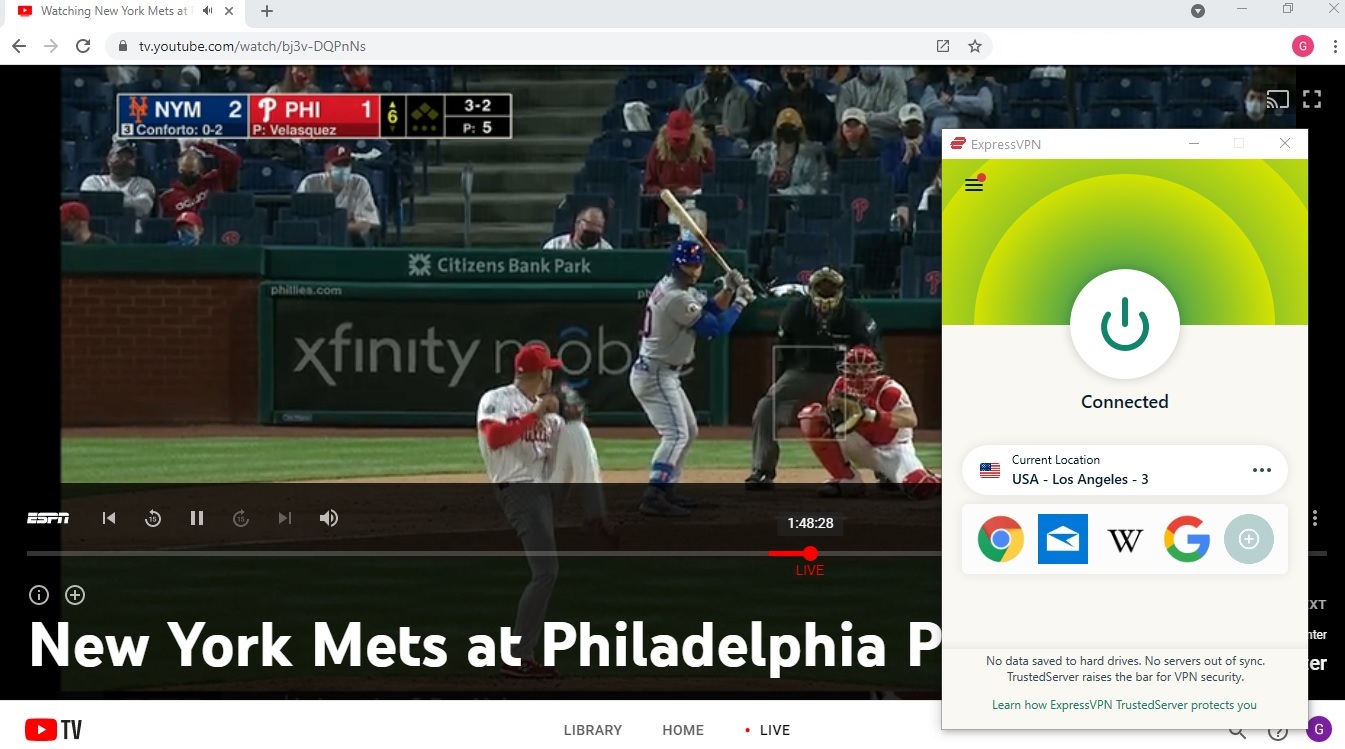The height and width of the screenshot is (749, 1345).
Task: Pause the live baseball stream
Action: click(196, 518)
